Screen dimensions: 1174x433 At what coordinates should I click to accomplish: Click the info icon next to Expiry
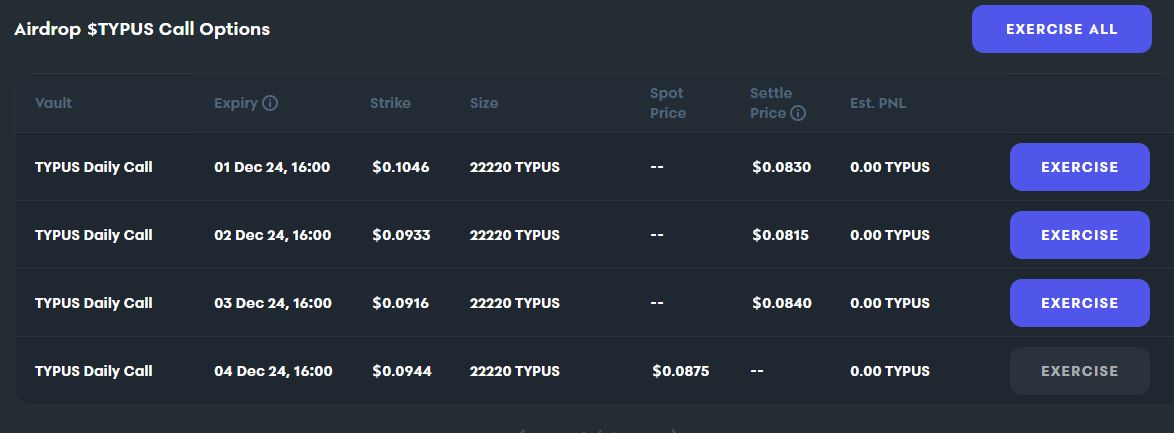click(x=270, y=103)
